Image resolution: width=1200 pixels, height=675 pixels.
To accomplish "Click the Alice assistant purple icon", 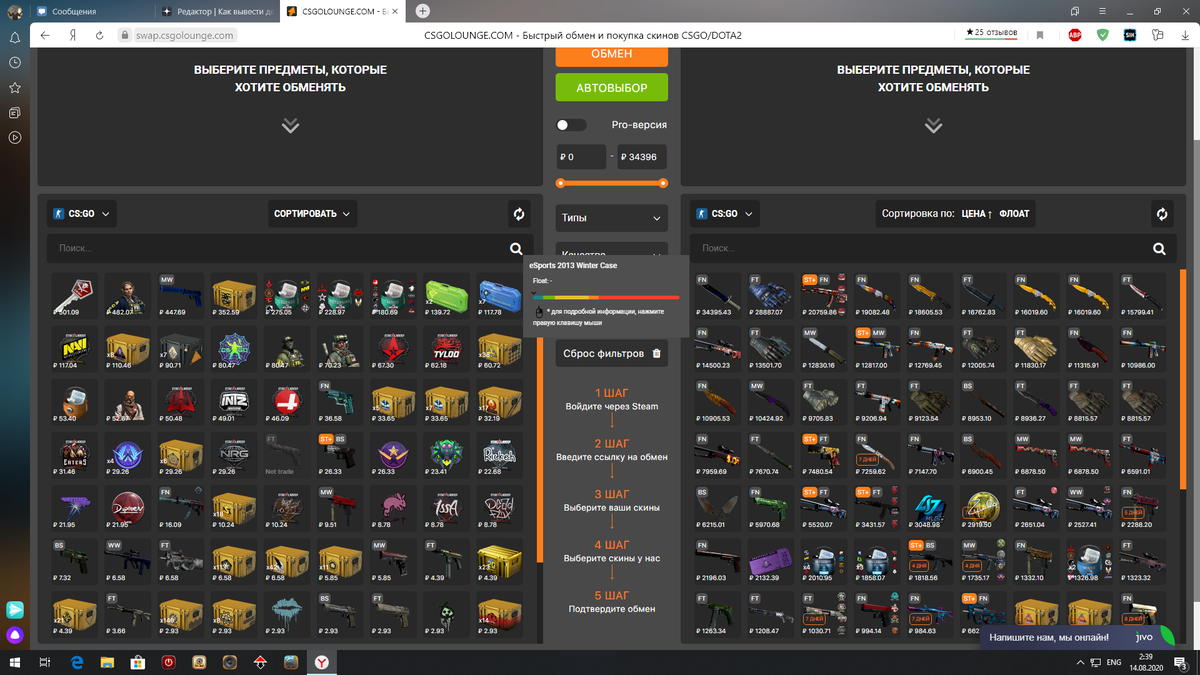I will [15, 634].
